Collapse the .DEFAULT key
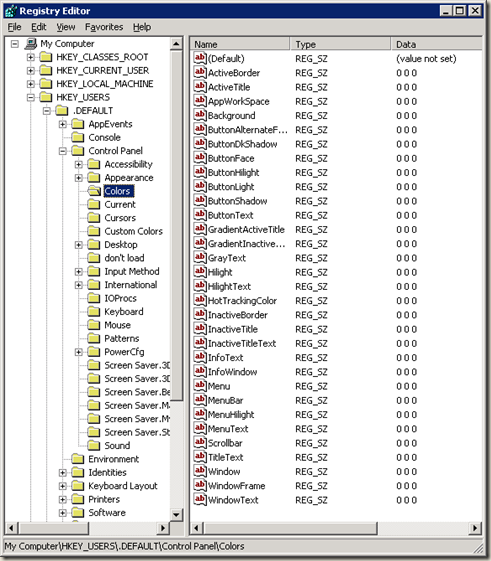Viewport: 491px width, 561px height. 47,111
